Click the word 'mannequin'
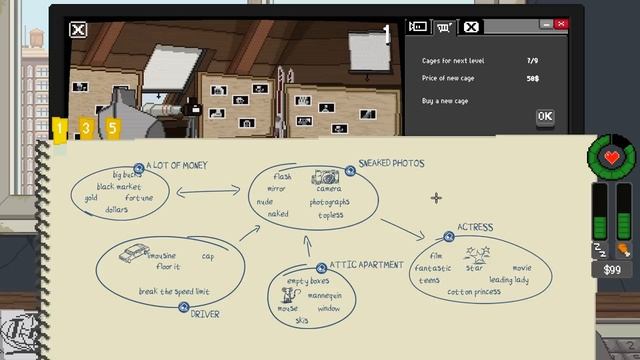The image size is (640, 360). click(x=324, y=295)
